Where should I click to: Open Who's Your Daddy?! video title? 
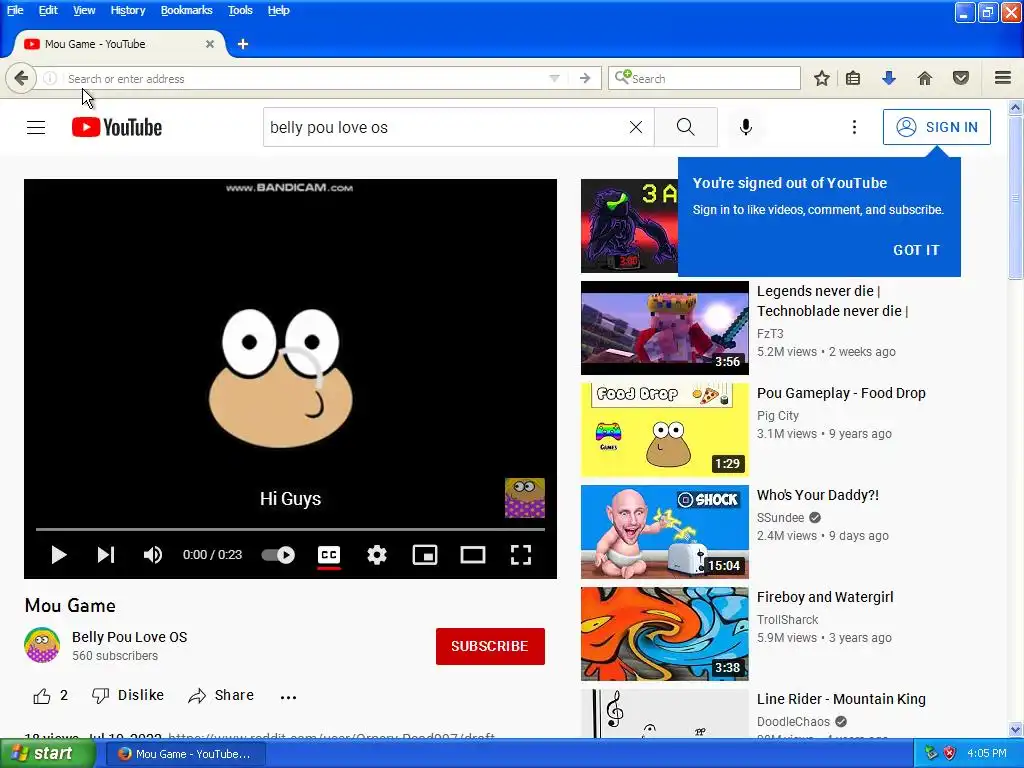(x=818, y=495)
